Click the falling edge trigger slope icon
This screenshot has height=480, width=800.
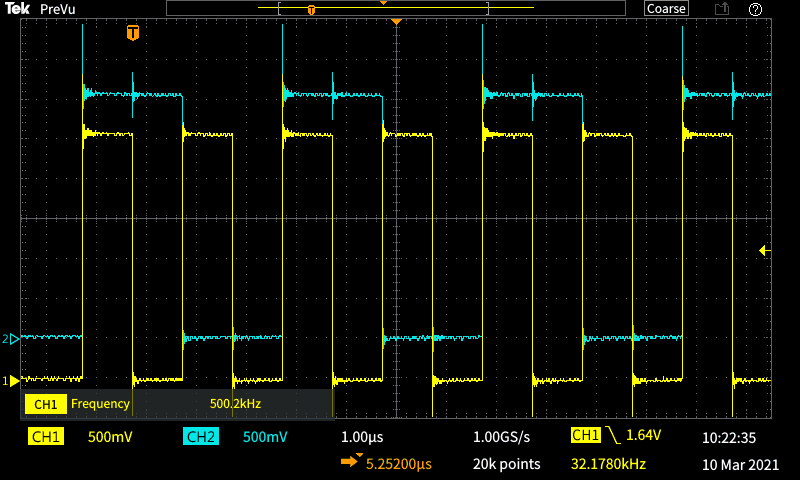(612, 436)
